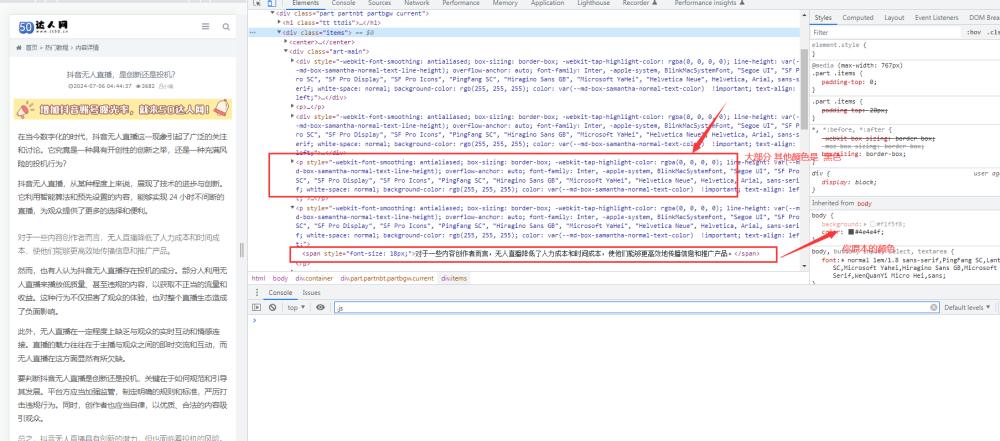
Task: Select the Styles sidebar tab
Action: point(823,17)
